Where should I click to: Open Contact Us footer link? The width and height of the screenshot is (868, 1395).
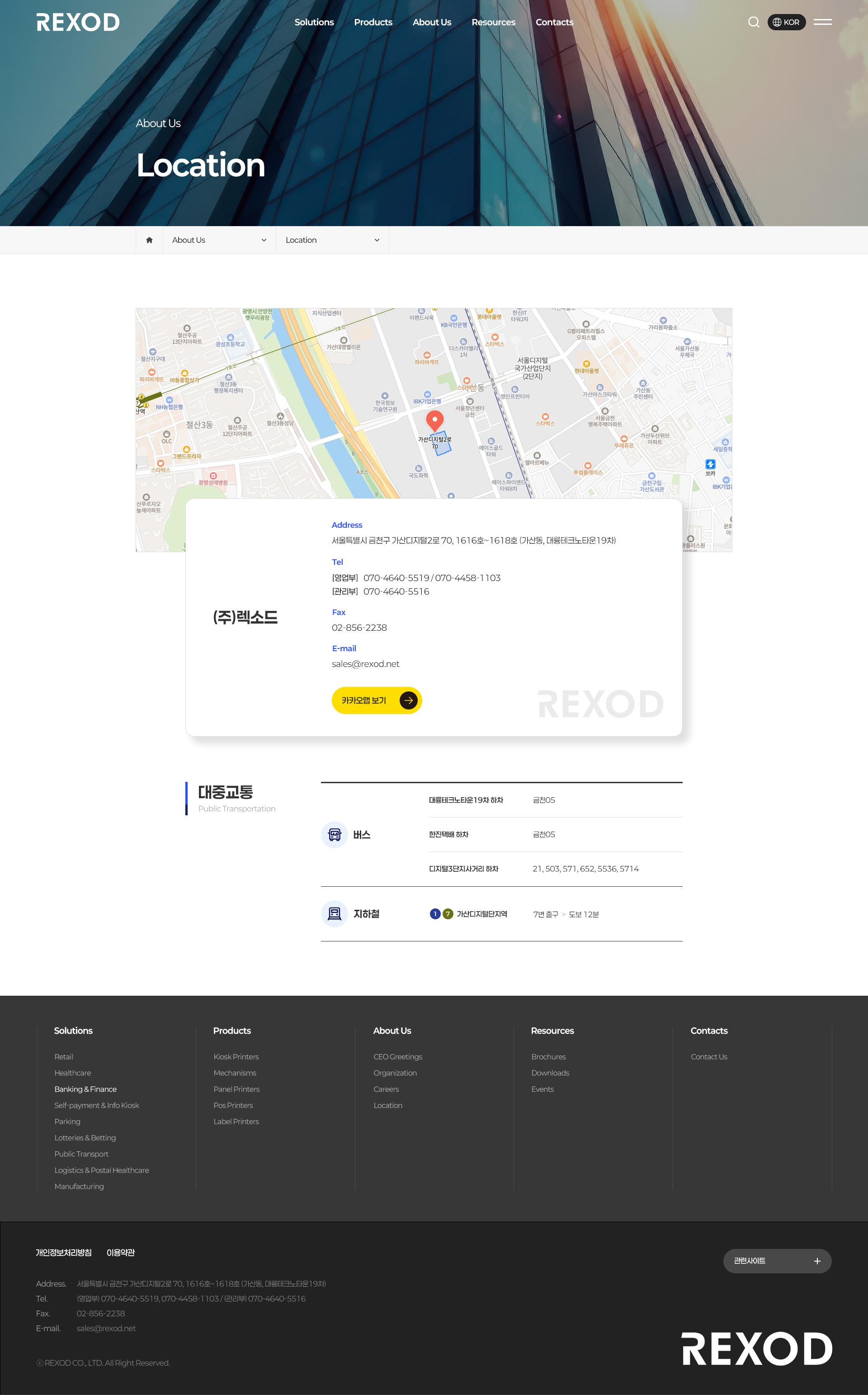[x=709, y=1056]
